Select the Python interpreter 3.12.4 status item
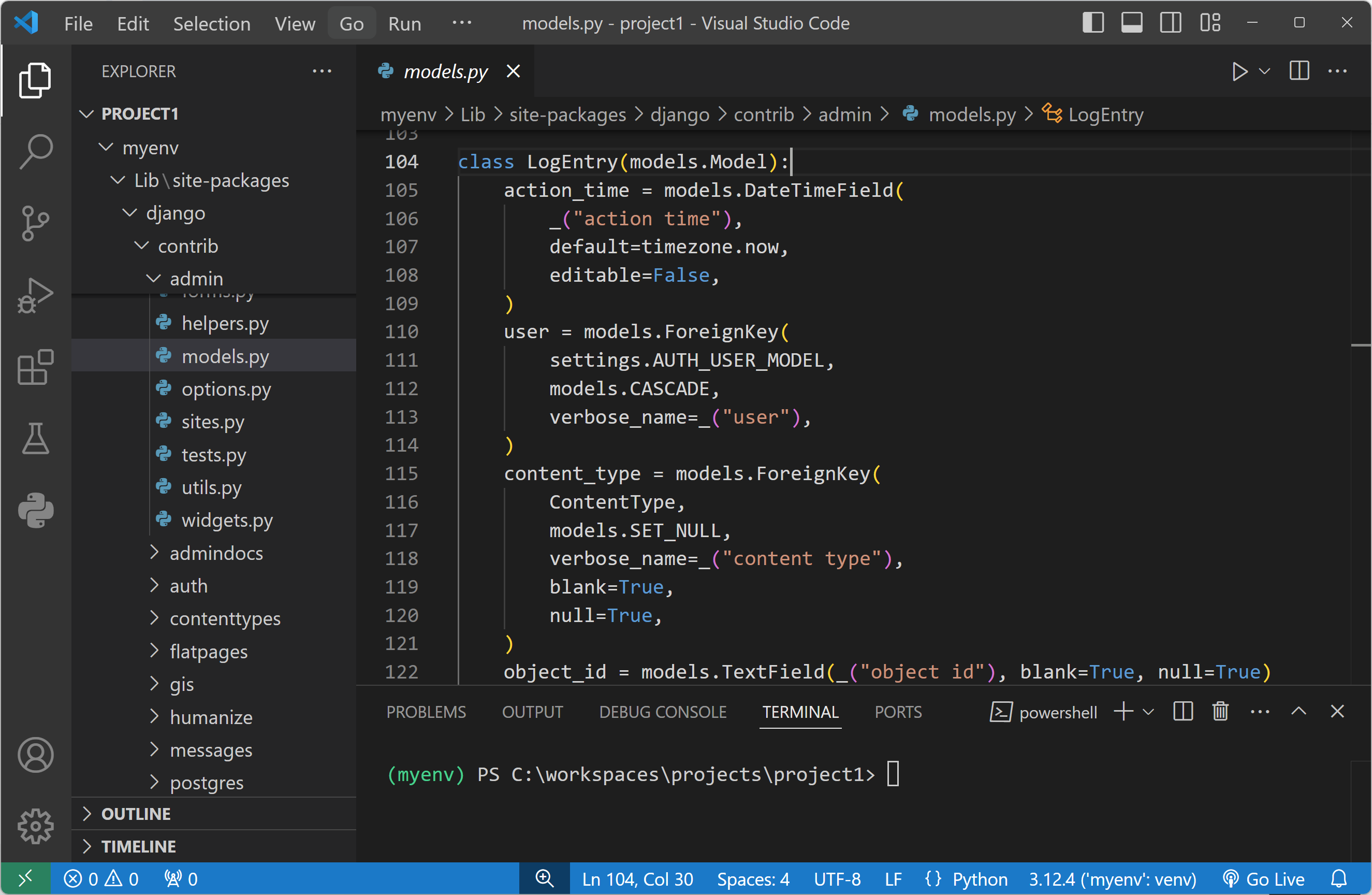This screenshot has height=895, width=1372. click(x=1112, y=879)
